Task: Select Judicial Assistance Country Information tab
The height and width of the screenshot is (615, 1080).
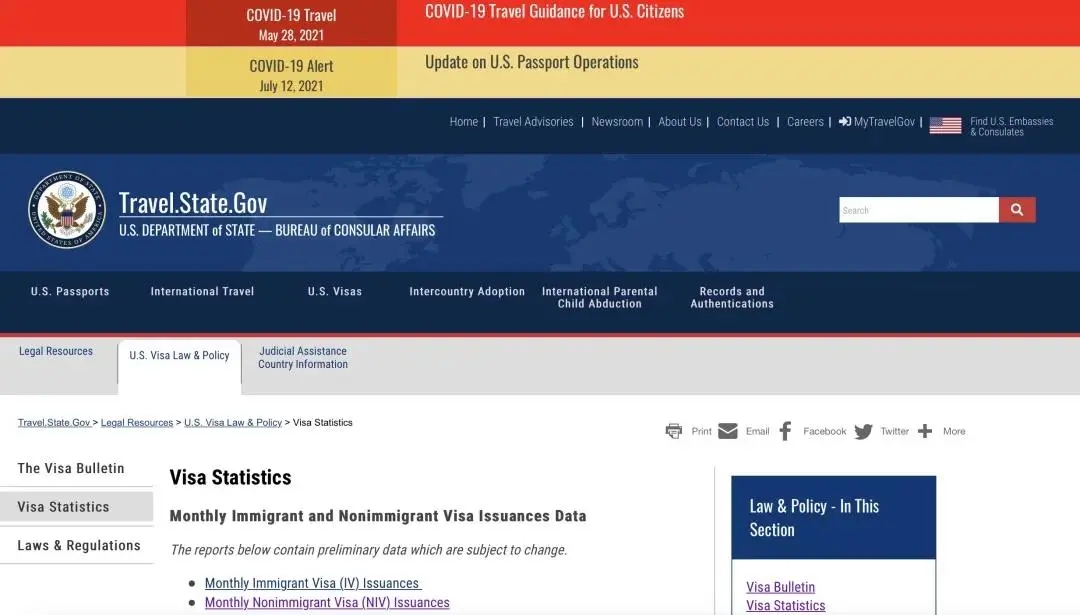Action: [x=303, y=358]
